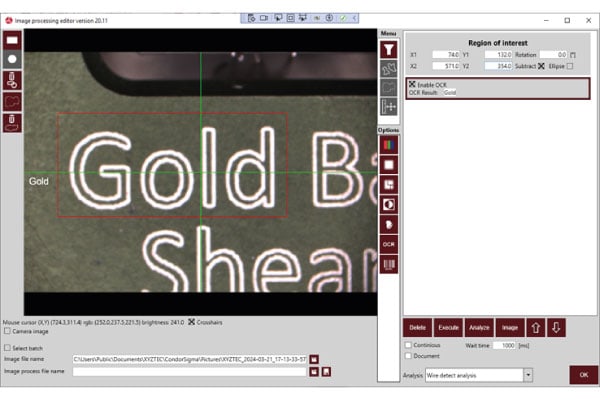Browse for image file name
The height and width of the screenshot is (400, 600).
(x=314, y=358)
